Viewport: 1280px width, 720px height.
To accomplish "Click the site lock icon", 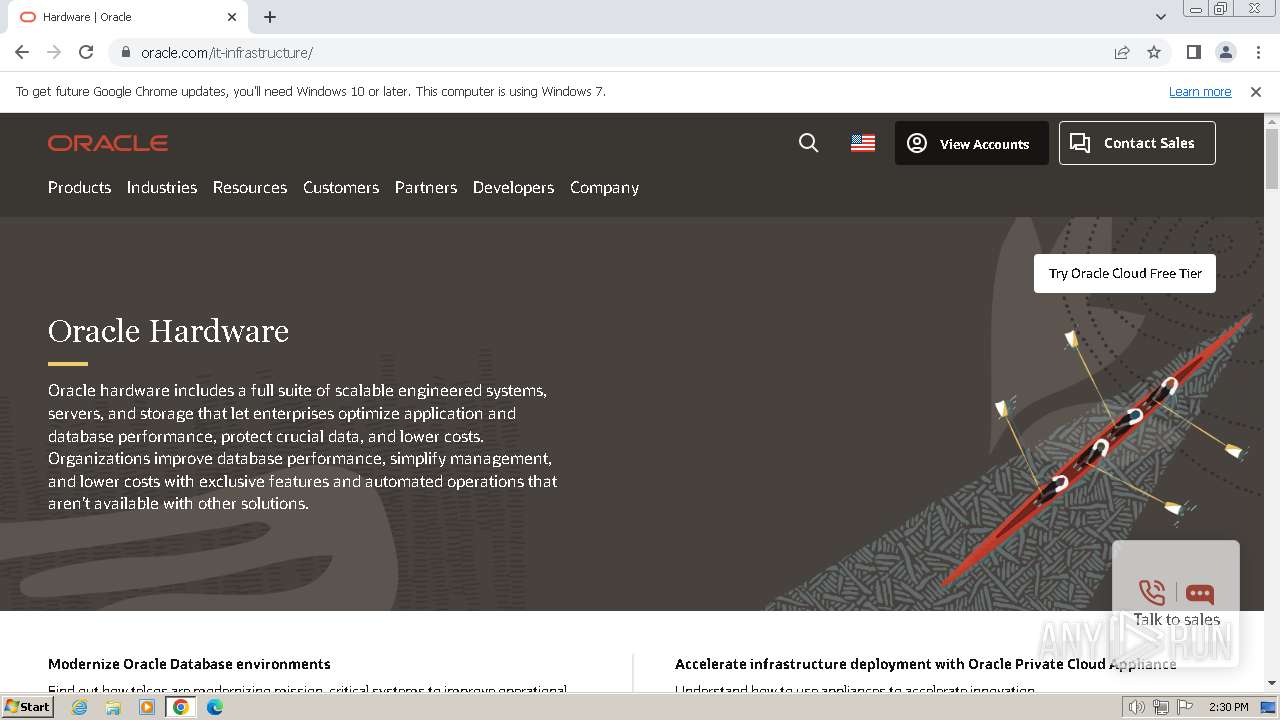I will pos(125,52).
